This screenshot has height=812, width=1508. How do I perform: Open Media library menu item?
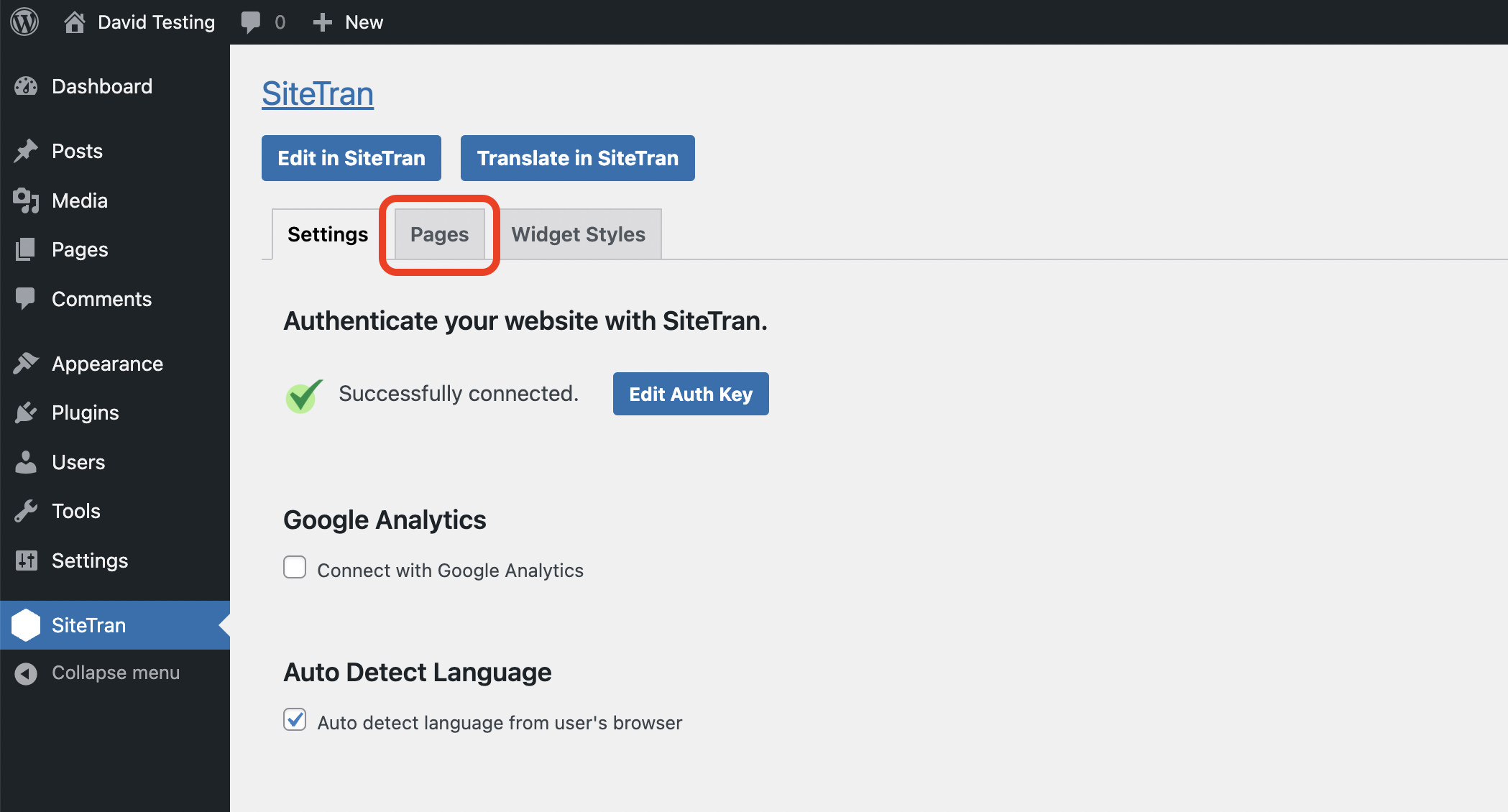pos(115,200)
